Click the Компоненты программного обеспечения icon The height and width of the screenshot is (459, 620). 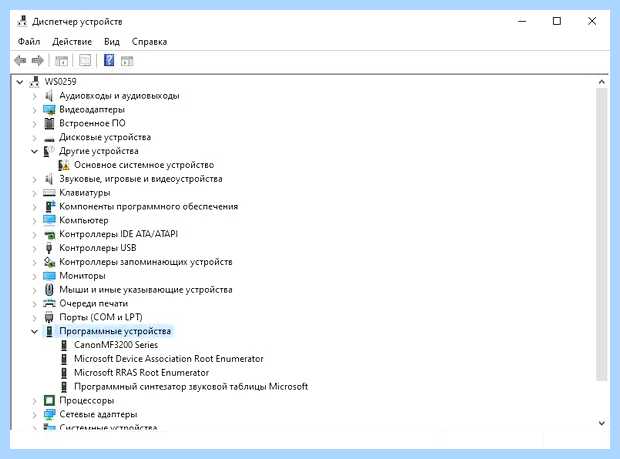(50, 206)
